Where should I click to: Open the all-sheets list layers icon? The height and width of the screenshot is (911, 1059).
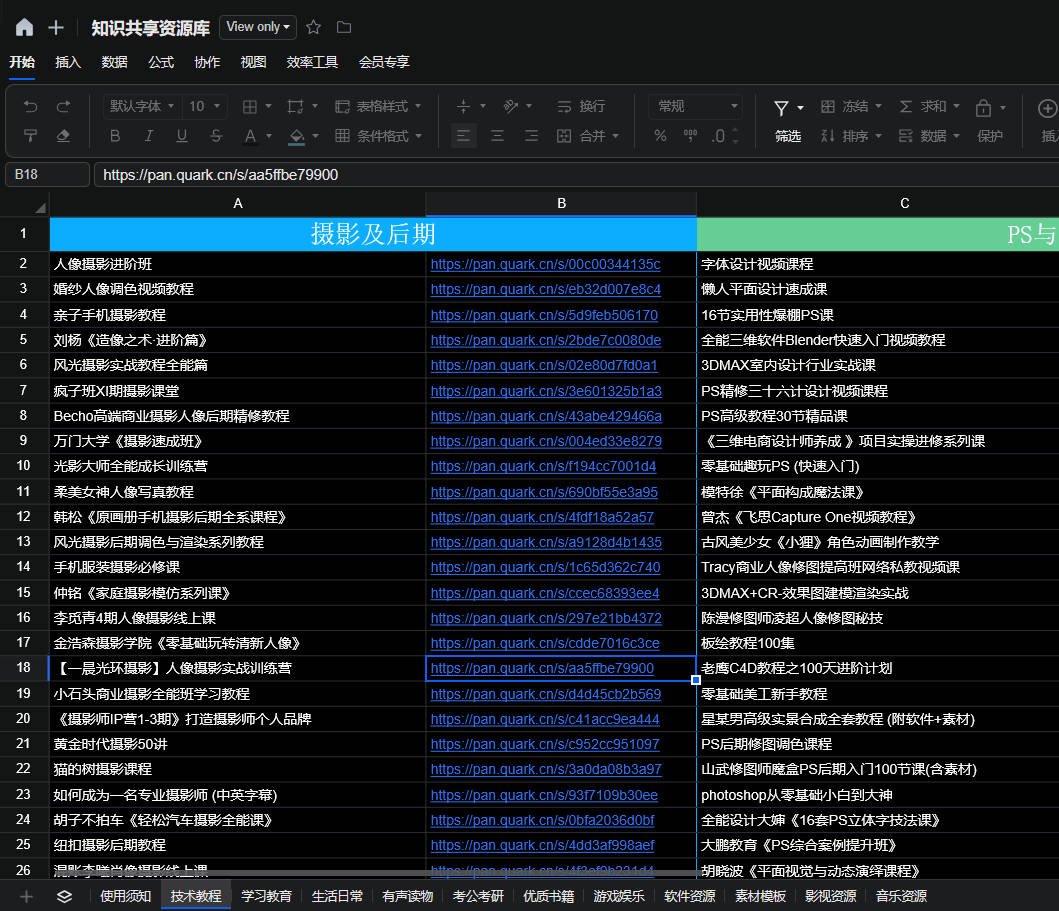click(x=64, y=896)
